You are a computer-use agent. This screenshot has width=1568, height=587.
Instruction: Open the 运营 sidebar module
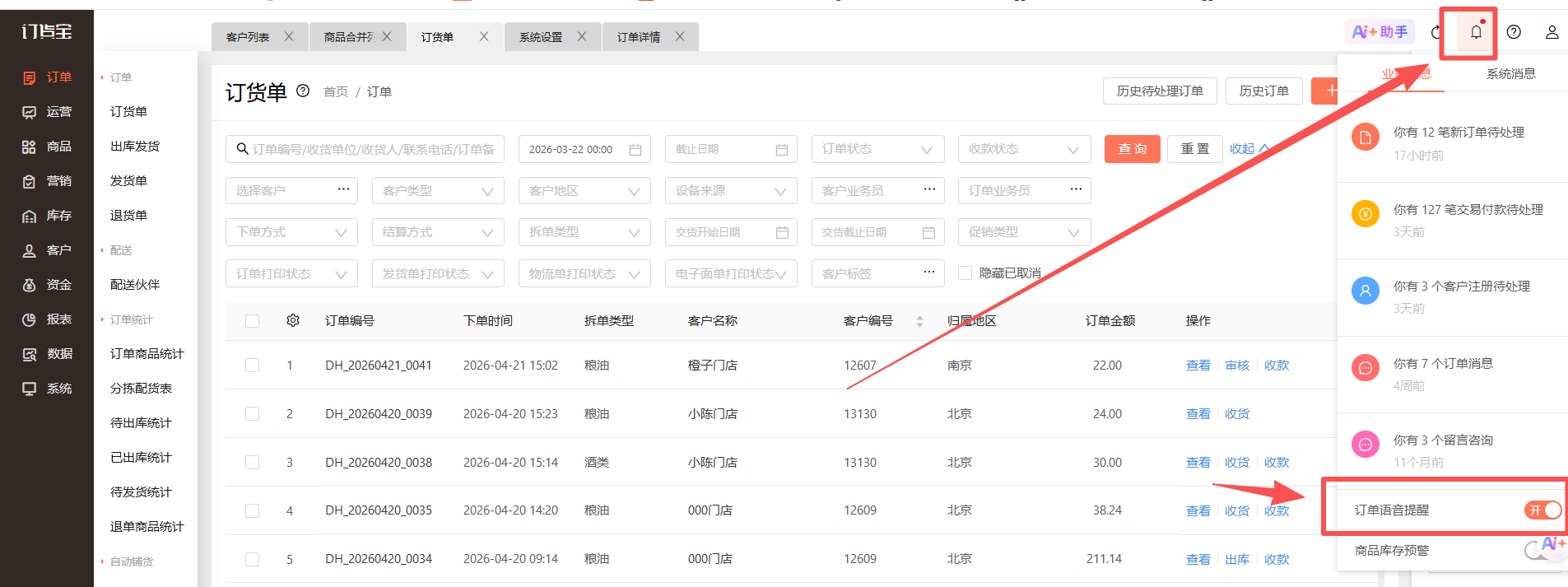point(47,112)
